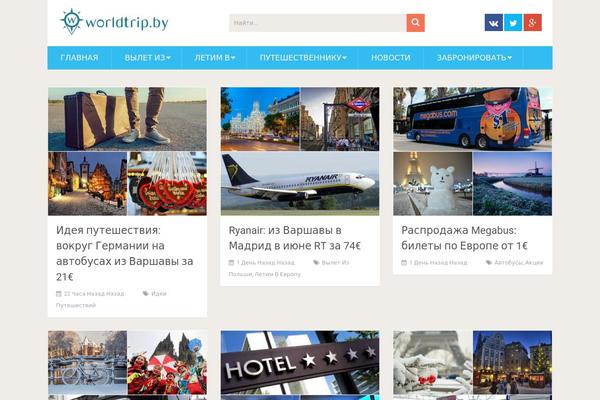The height and width of the screenshot is (400, 600).
Task: Open the Google Plus social icon
Action: point(532,23)
